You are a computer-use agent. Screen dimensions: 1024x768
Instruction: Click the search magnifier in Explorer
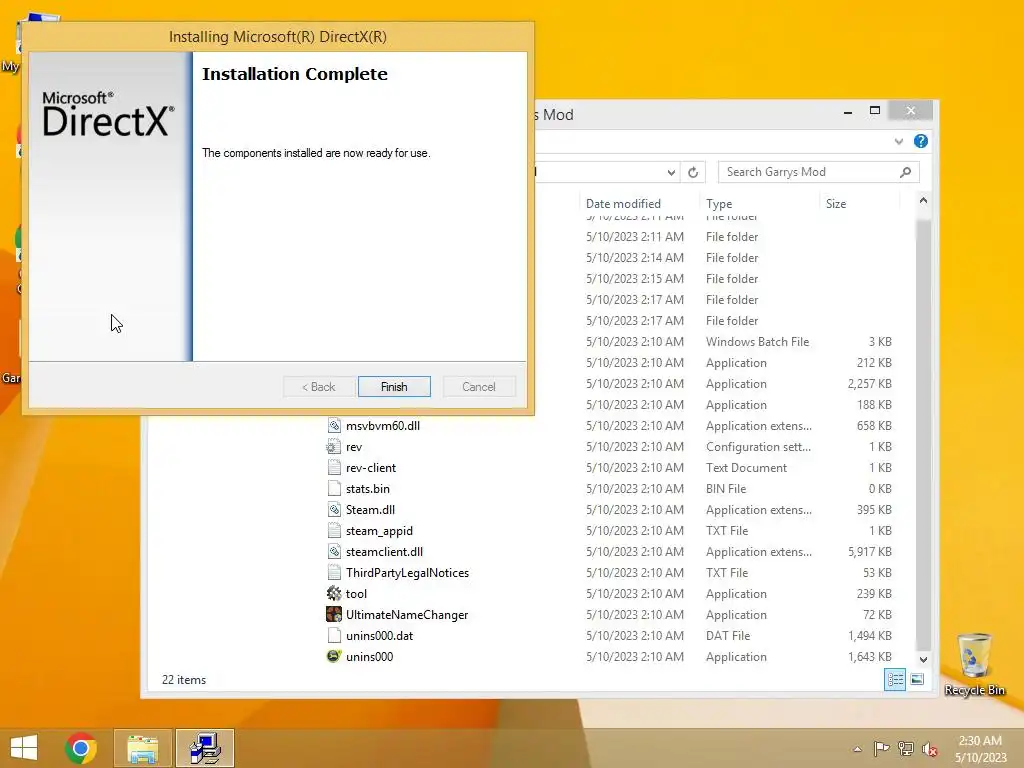905,172
